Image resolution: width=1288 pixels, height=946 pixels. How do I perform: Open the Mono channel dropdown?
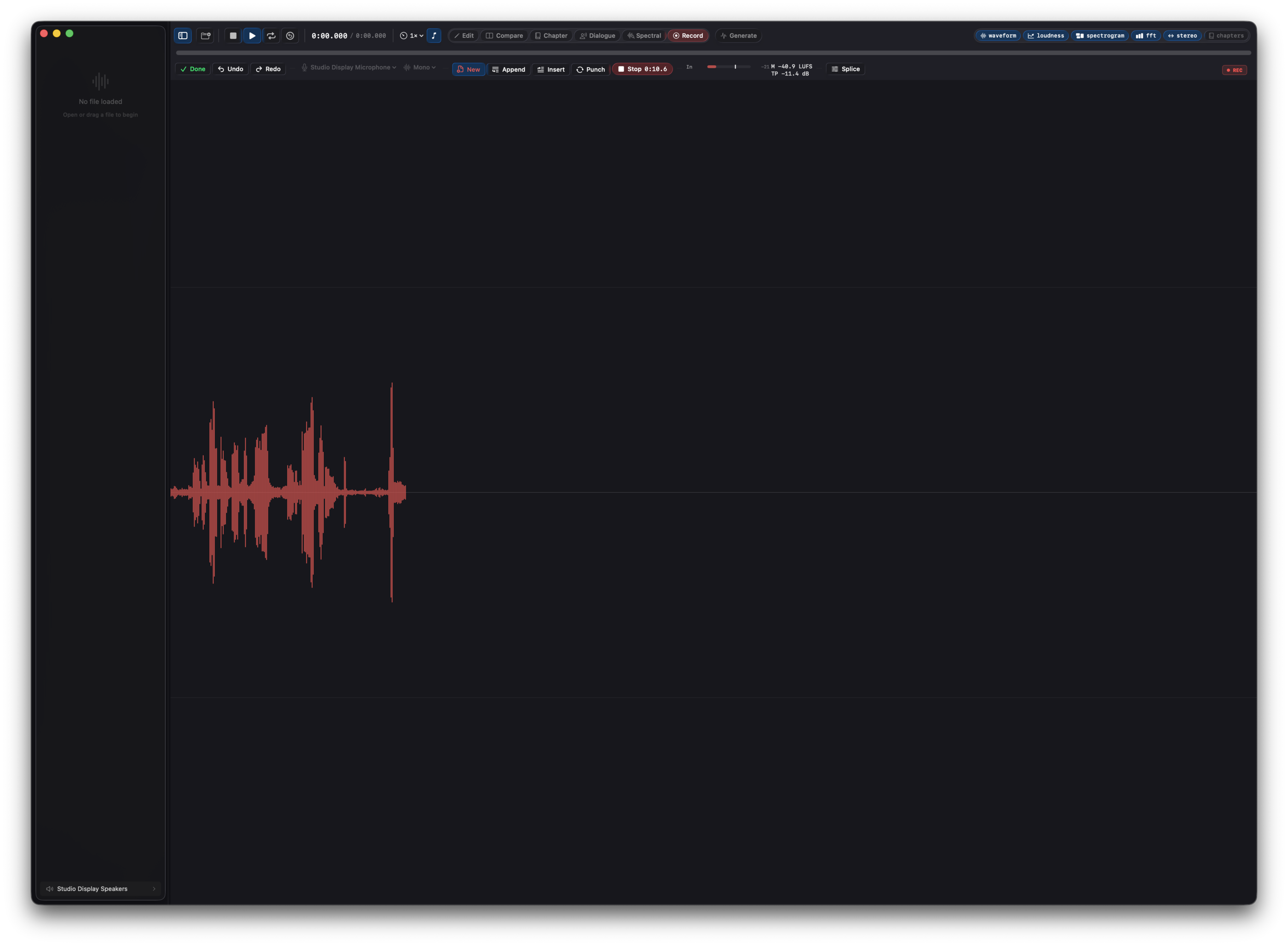click(420, 68)
